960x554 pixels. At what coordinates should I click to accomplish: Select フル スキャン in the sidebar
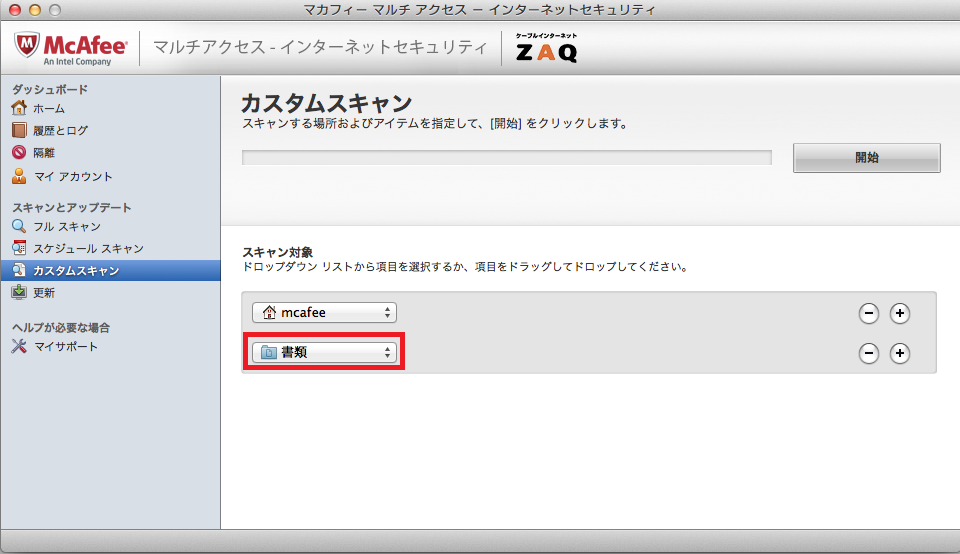tap(67, 226)
